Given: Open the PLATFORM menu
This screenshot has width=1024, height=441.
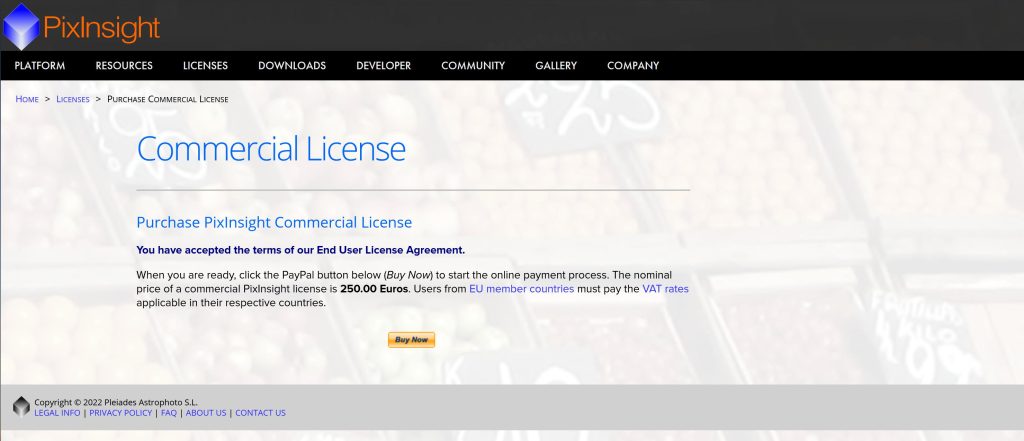Looking at the screenshot, I should coord(40,65).
